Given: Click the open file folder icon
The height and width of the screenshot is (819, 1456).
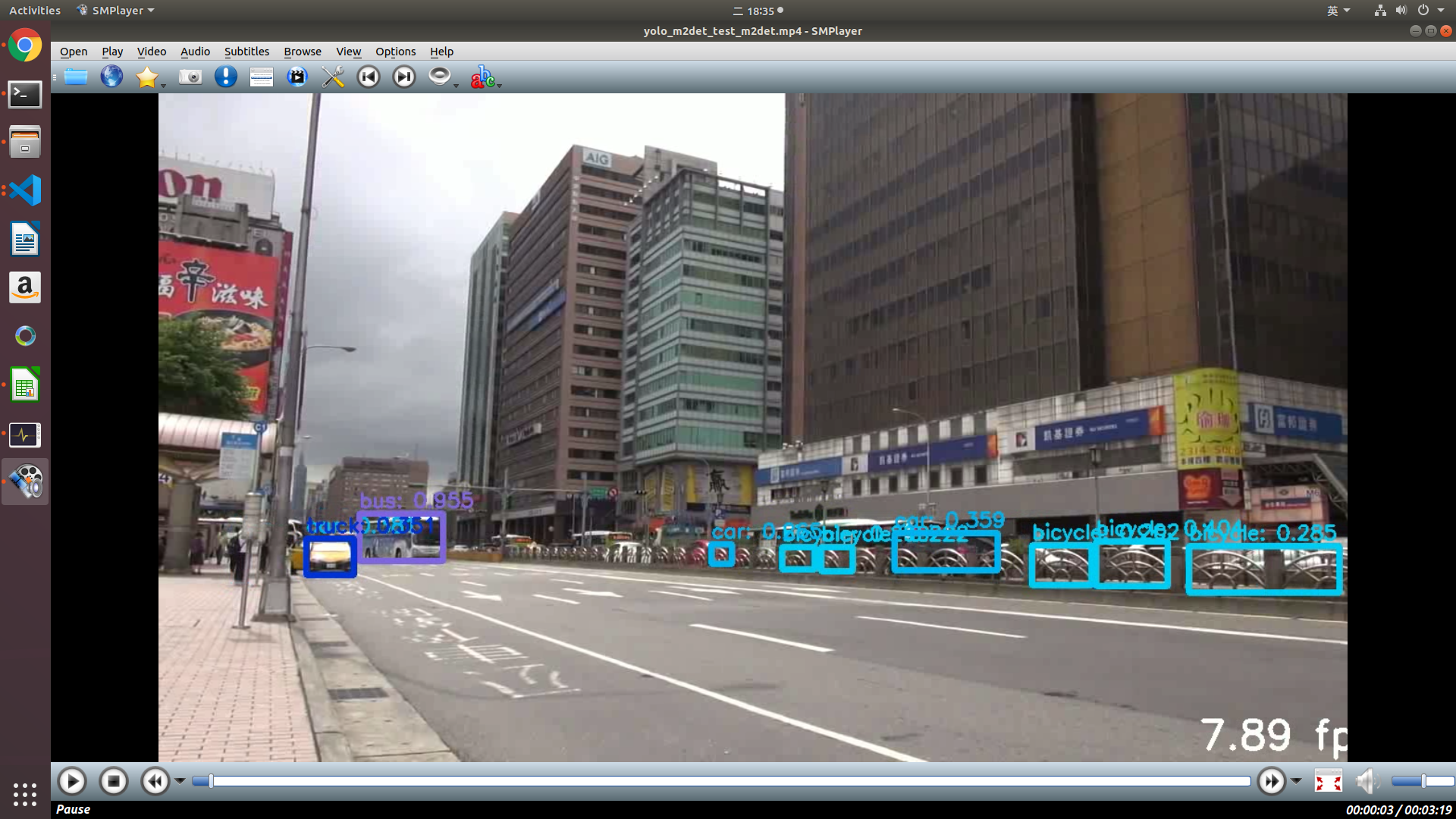Looking at the screenshot, I should click(76, 77).
